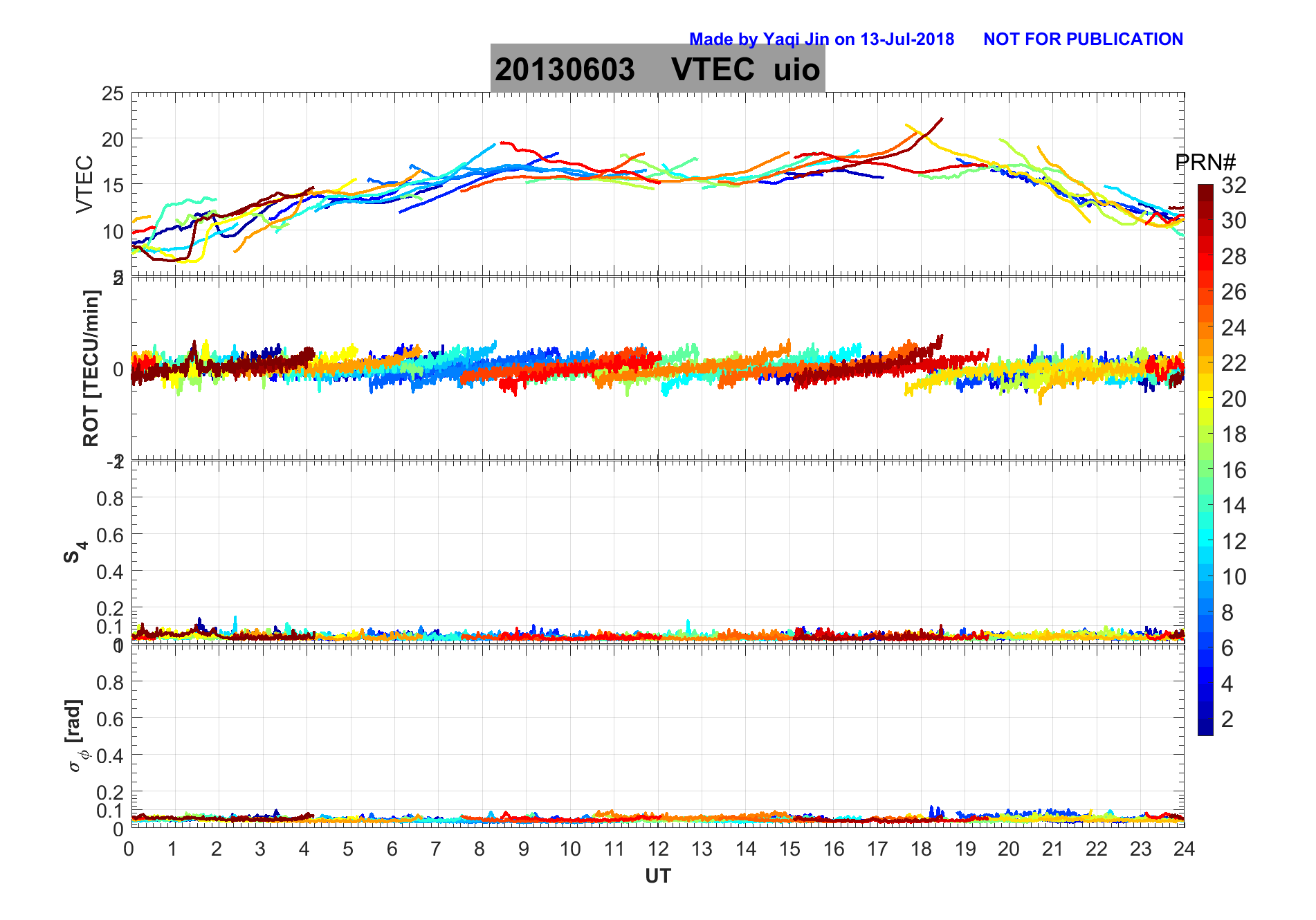The width and height of the screenshot is (1316, 920).
Task: Click colorbar tick label "32"
Action: 1234,185
